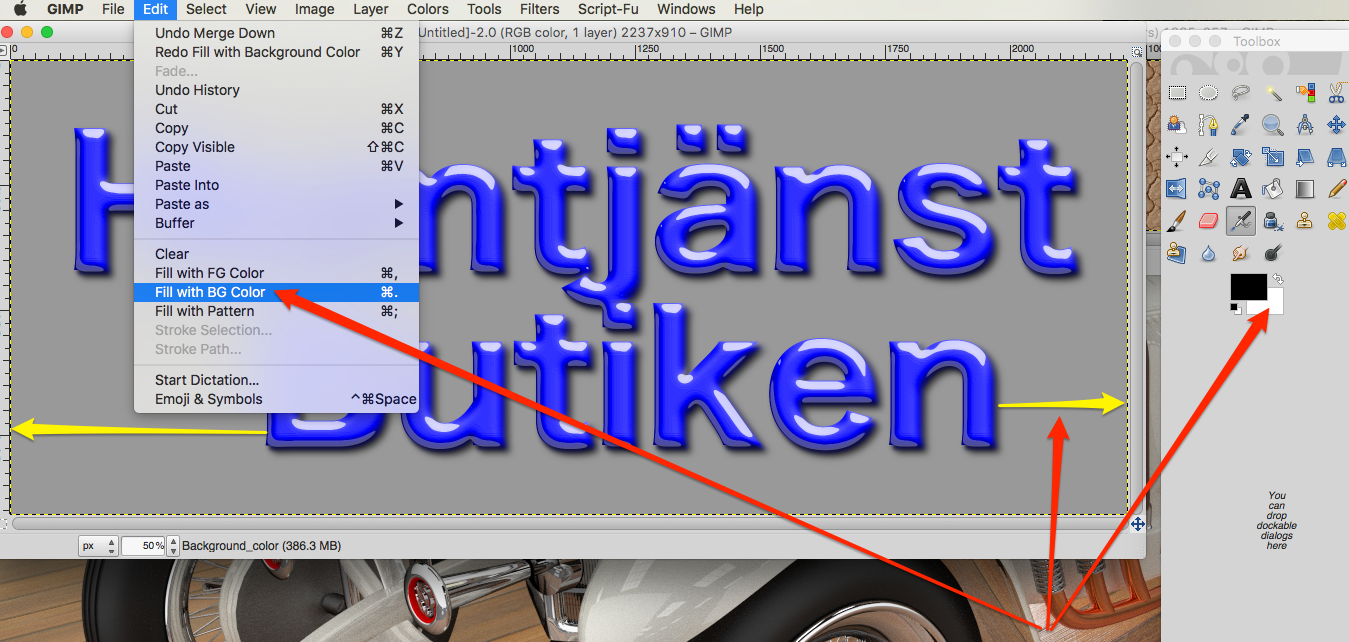Open the Layer menu in menu bar
This screenshot has height=642, width=1349.
click(371, 9)
